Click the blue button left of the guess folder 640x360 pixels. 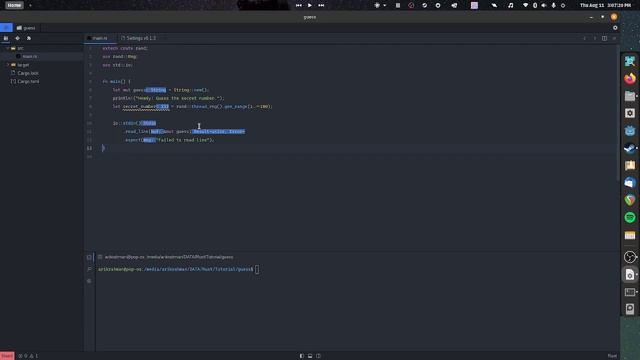[x=6, y=28]
